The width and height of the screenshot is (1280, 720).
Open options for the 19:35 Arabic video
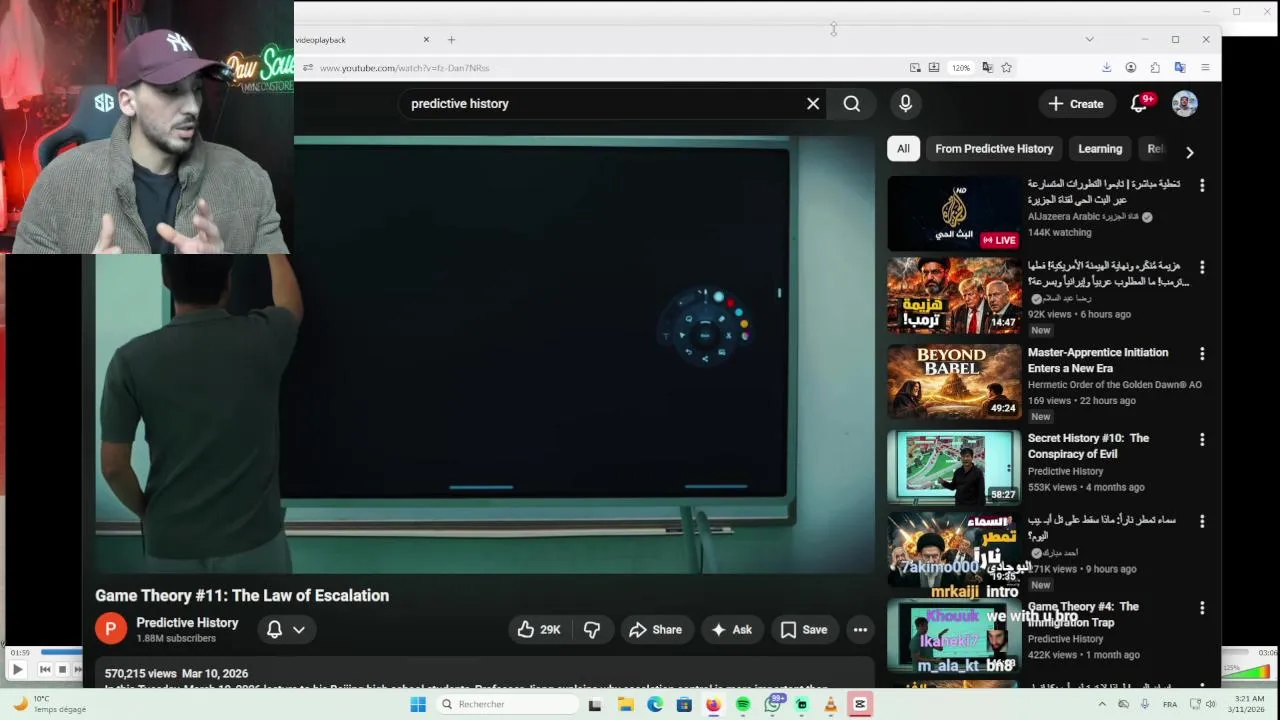pyautogui.click(x=1202, y=522)
